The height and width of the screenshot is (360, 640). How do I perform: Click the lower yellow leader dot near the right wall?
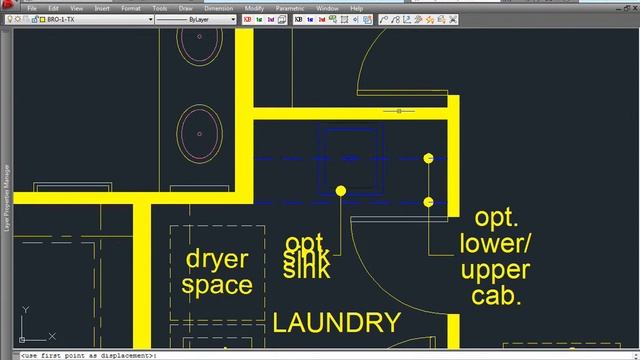(x=428, y=202)
